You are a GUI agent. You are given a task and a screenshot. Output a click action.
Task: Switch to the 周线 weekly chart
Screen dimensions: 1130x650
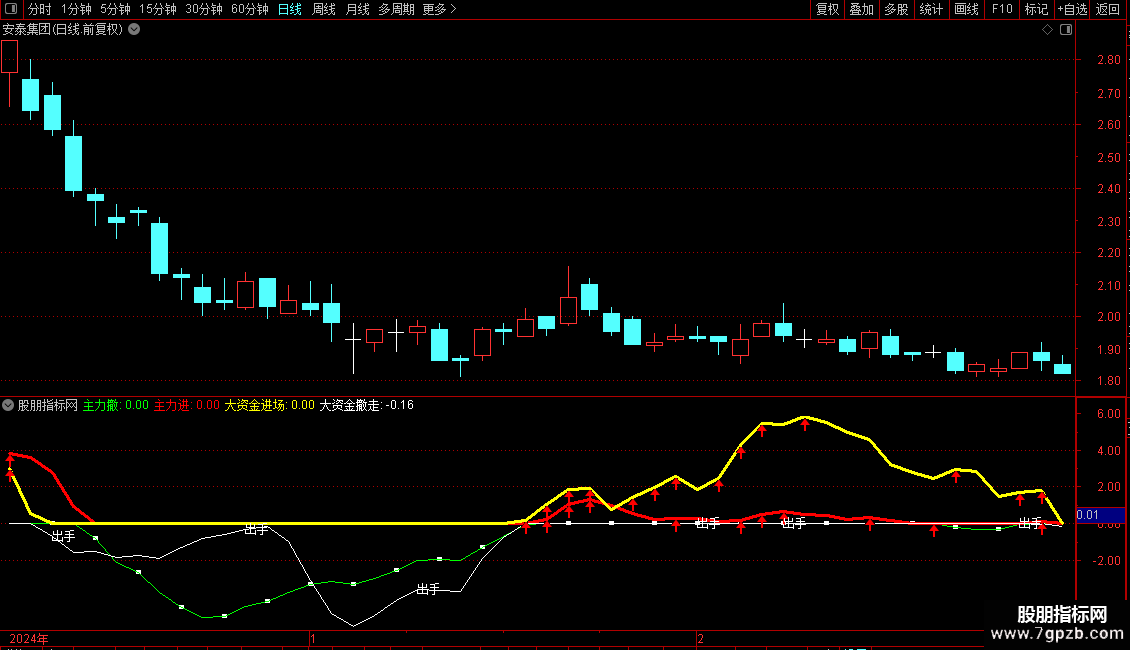tap(324, 9)
